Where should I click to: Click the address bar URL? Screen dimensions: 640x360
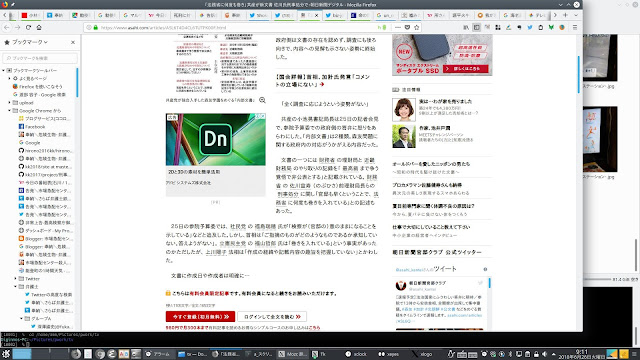[x=163, y=27]
